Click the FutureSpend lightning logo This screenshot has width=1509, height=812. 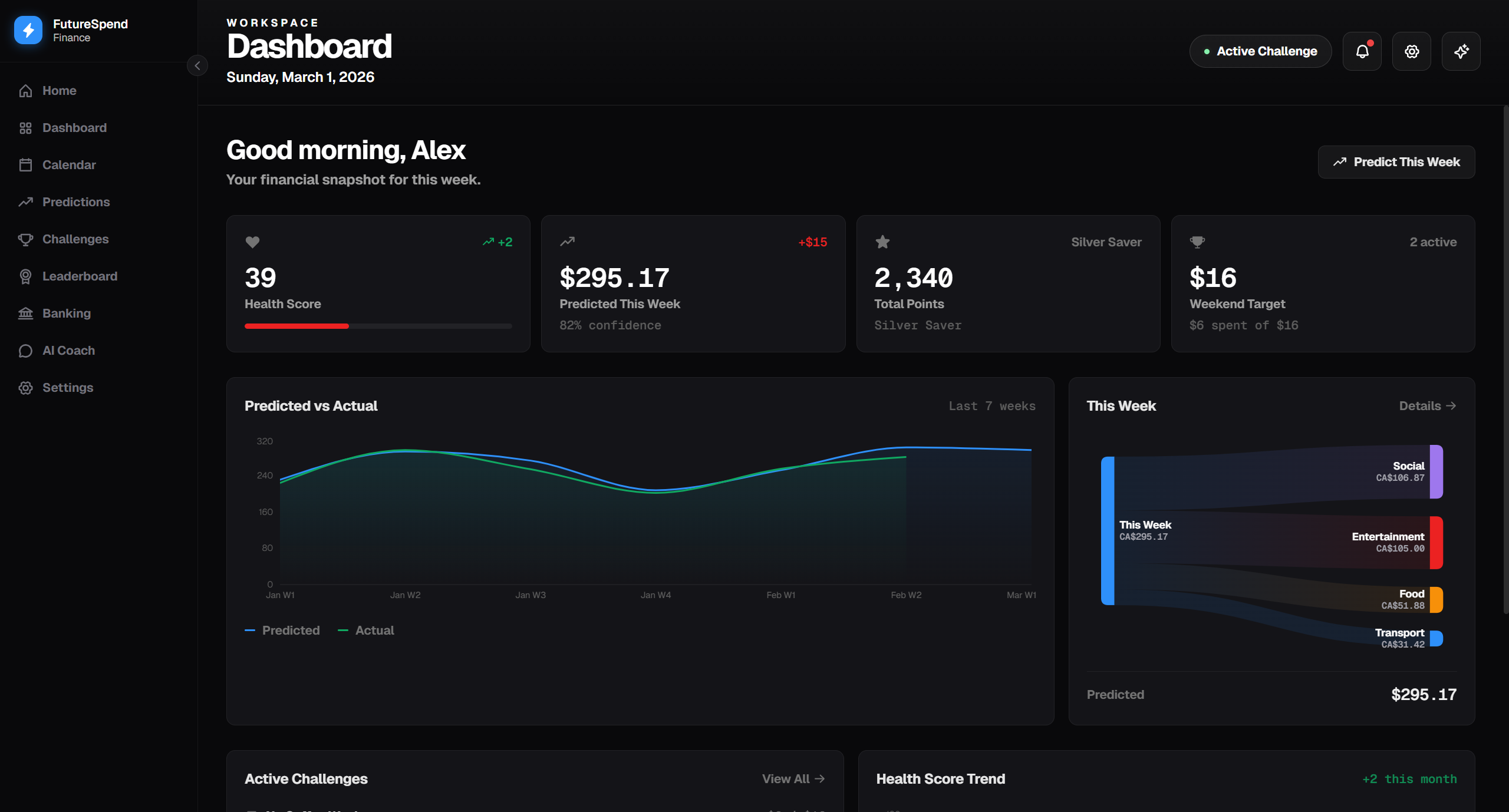[28, 30]
